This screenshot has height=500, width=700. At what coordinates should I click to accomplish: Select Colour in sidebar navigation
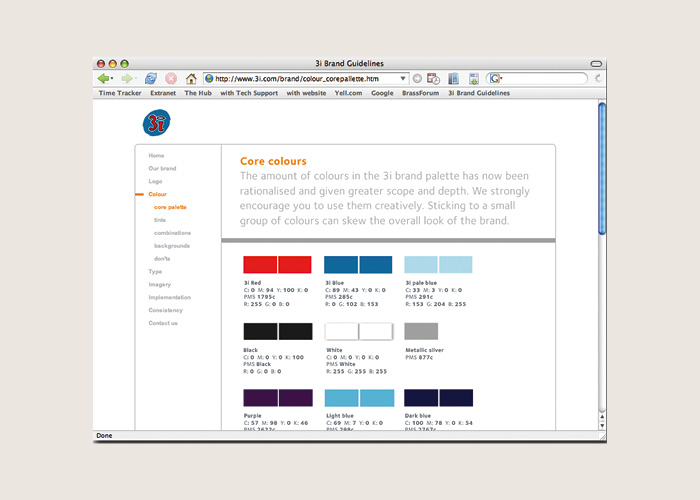pos(157,194)
